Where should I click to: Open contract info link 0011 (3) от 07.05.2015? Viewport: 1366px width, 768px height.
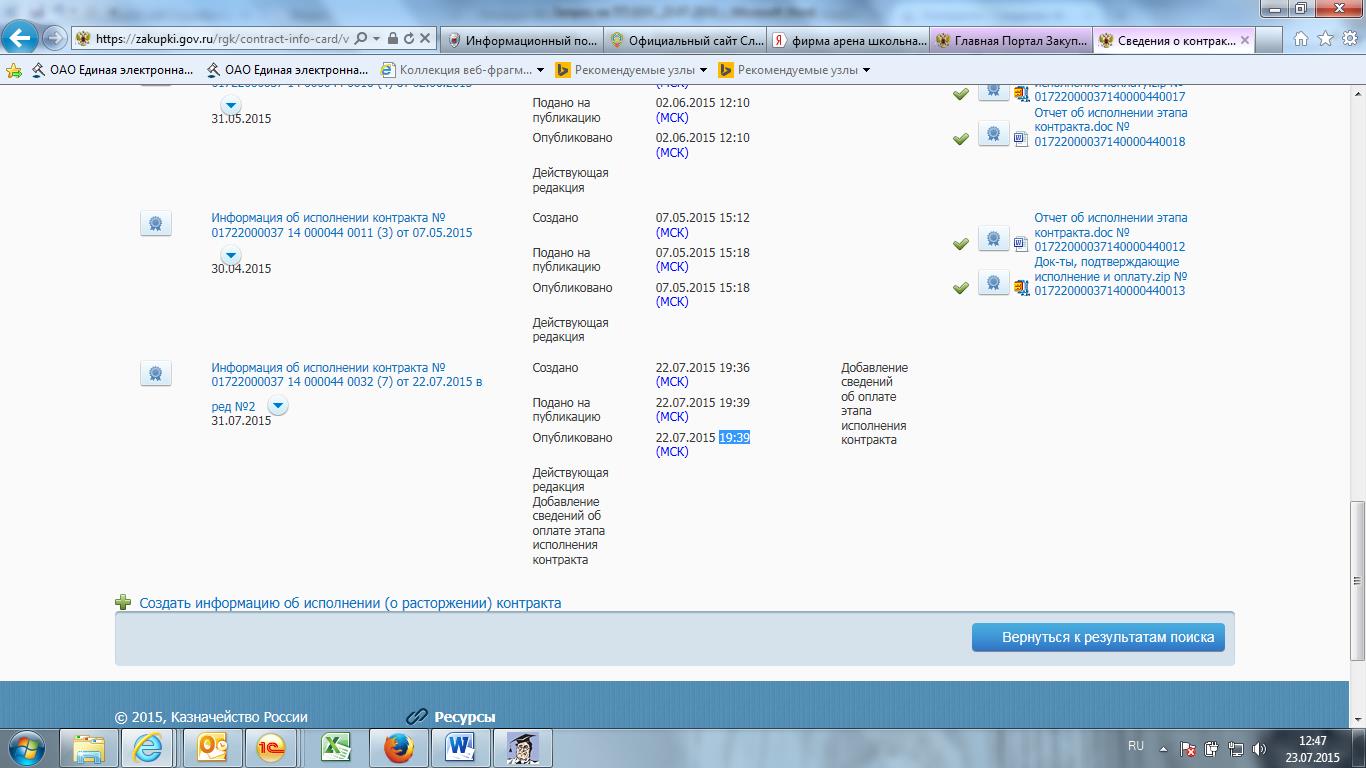pyautogui.click(x=341, y=225)
